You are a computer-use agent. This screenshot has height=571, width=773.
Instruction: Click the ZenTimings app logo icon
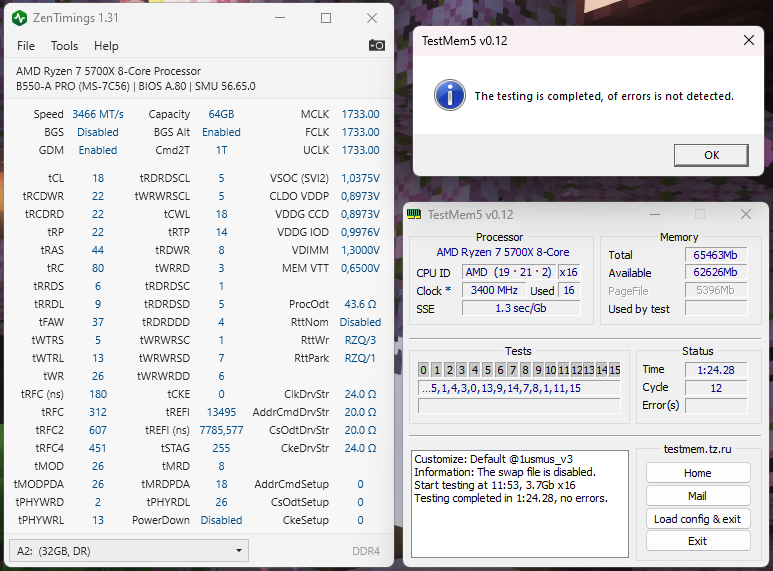(x=19, y=18)
